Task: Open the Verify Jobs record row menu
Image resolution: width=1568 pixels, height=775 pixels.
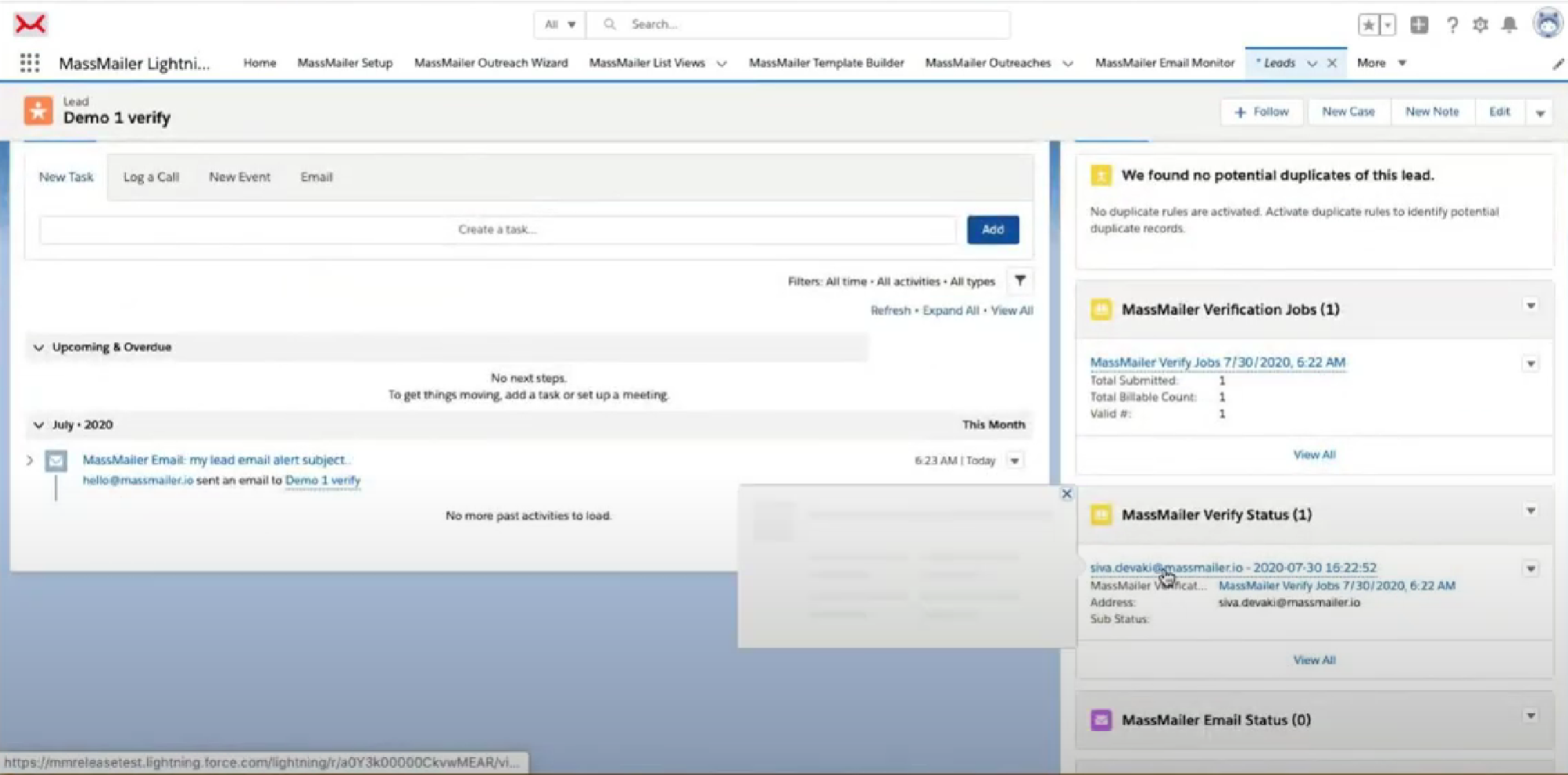Action: pyautogui.click(x=1530, y=364)
